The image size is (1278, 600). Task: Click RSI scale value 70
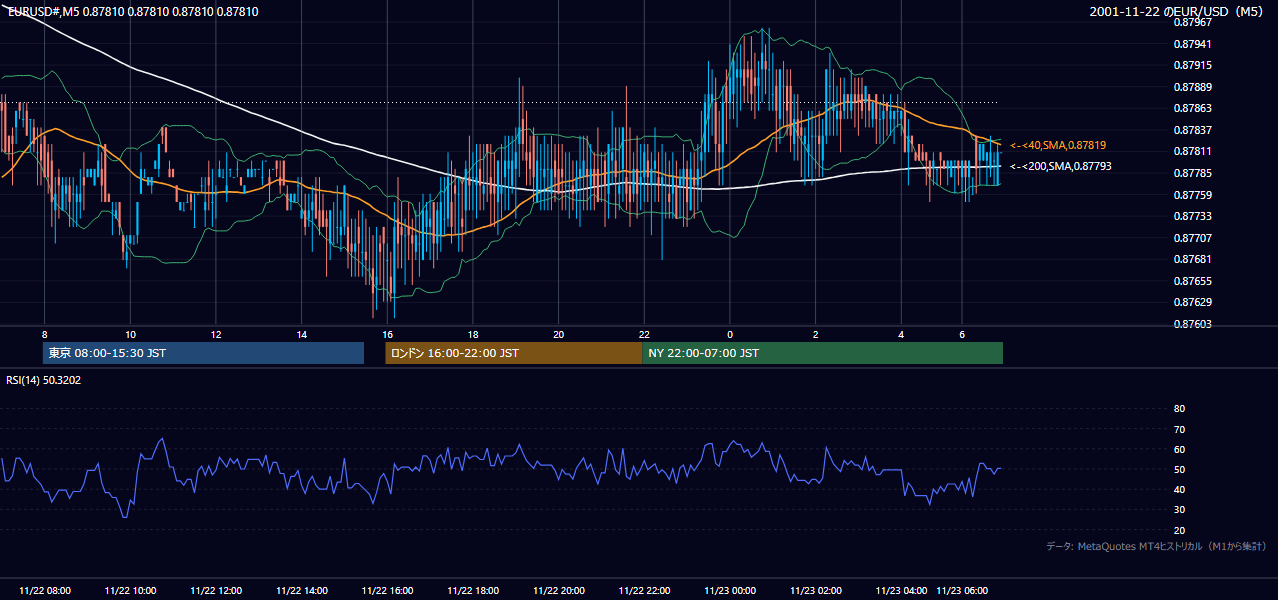(x=1179, y=429)
